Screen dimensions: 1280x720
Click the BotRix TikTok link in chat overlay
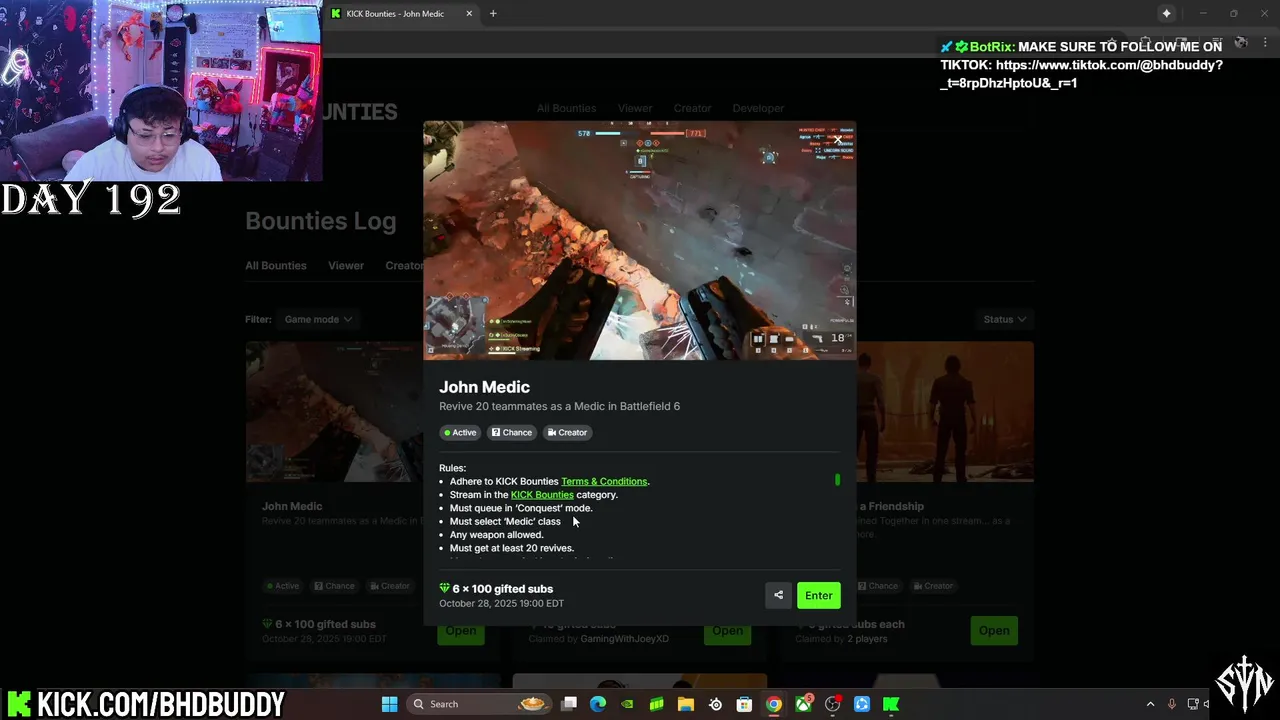pos(1081,73)
